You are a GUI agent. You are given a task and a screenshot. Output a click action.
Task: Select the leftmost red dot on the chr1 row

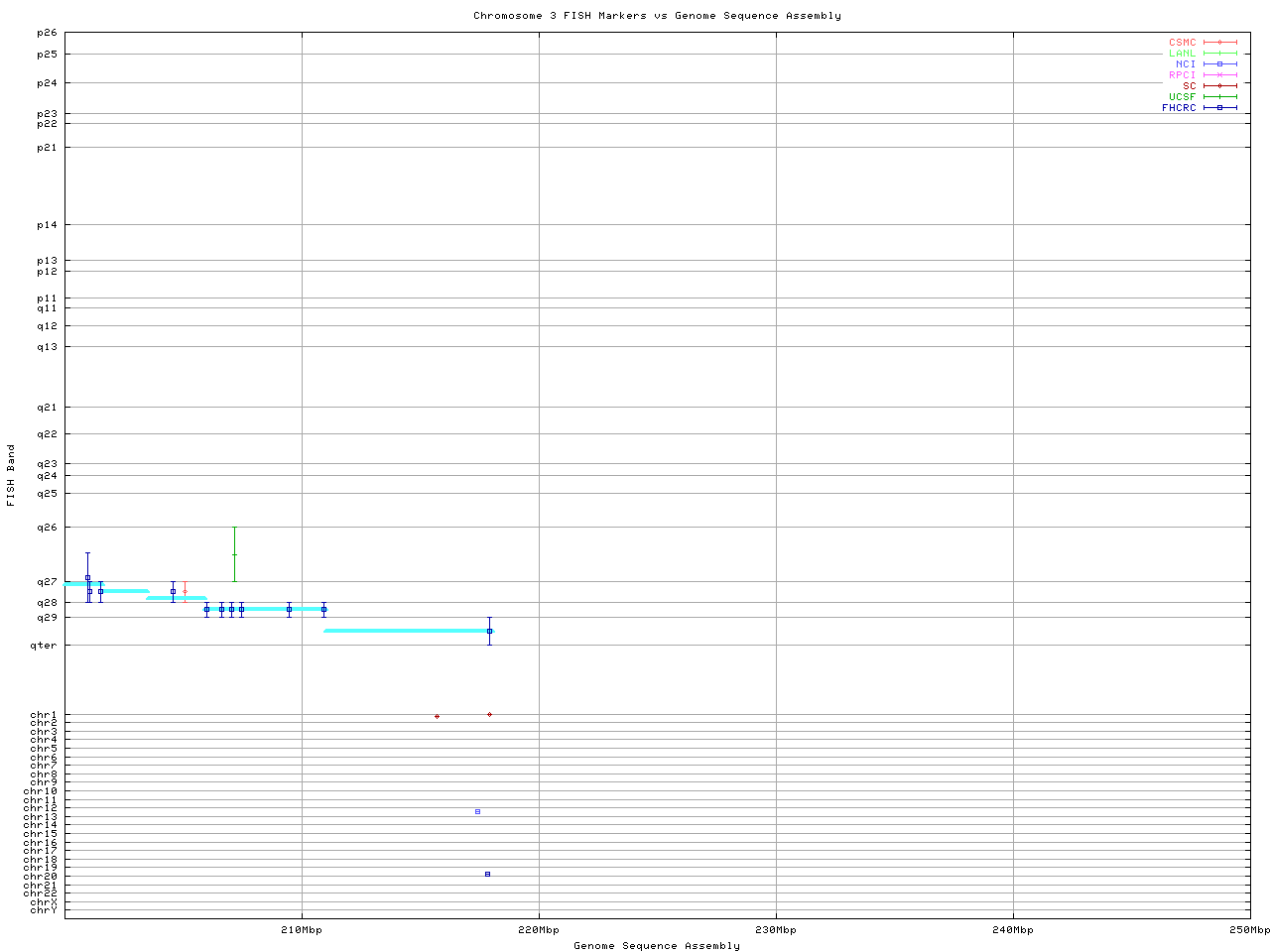tap(437, 716)
